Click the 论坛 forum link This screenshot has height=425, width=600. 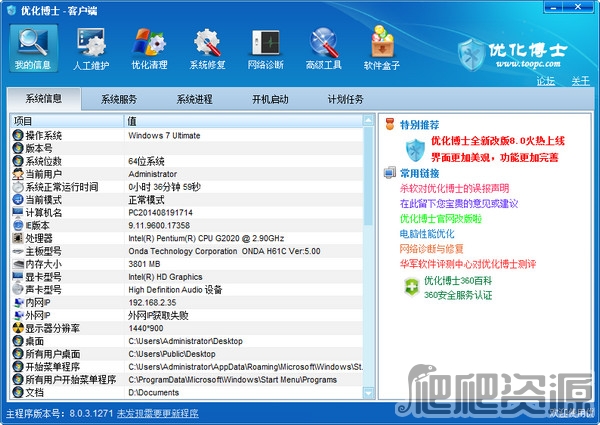(545, 81)
